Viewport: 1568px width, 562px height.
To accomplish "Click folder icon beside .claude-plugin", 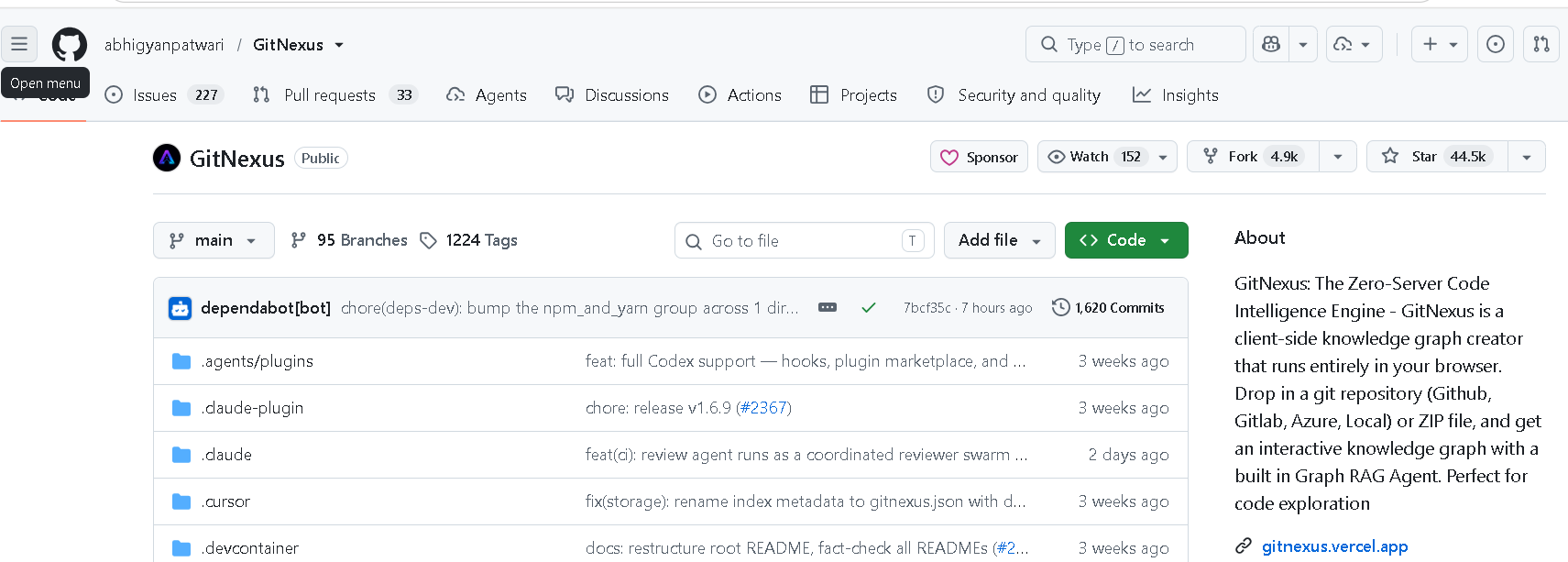I will click(181, 408).
